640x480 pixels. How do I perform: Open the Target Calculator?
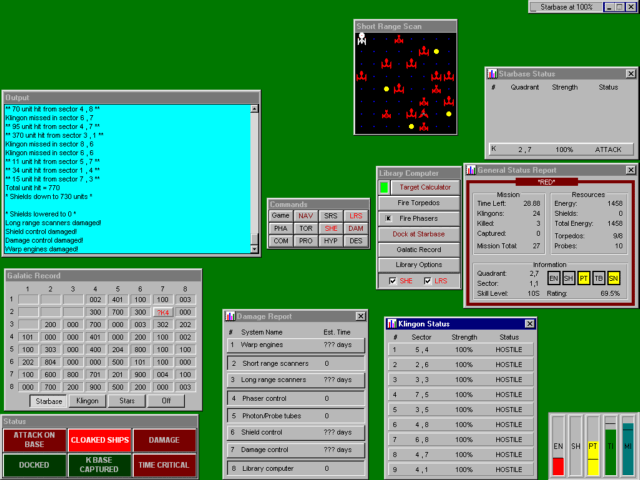pos(425,187)
